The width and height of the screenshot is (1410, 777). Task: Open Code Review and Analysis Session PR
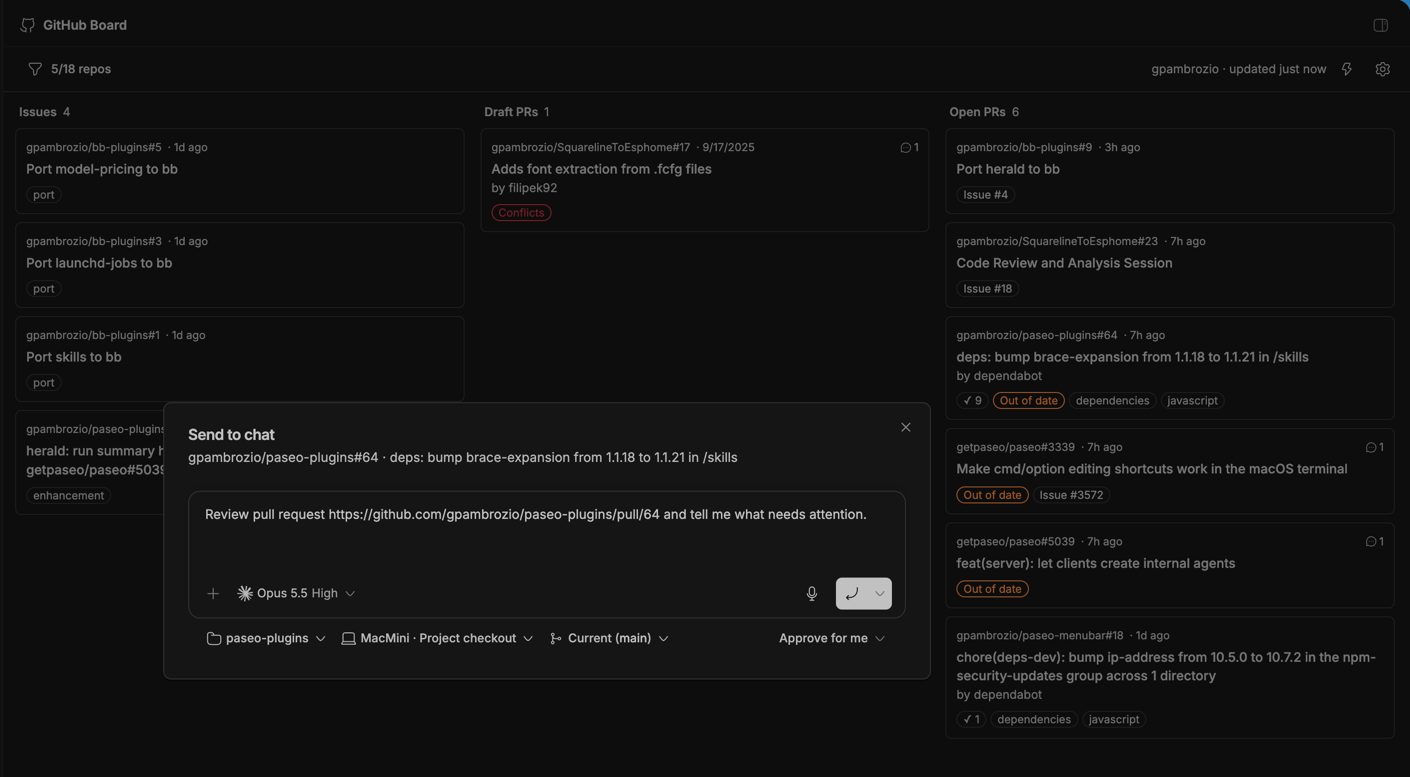tap(1169, 265)
